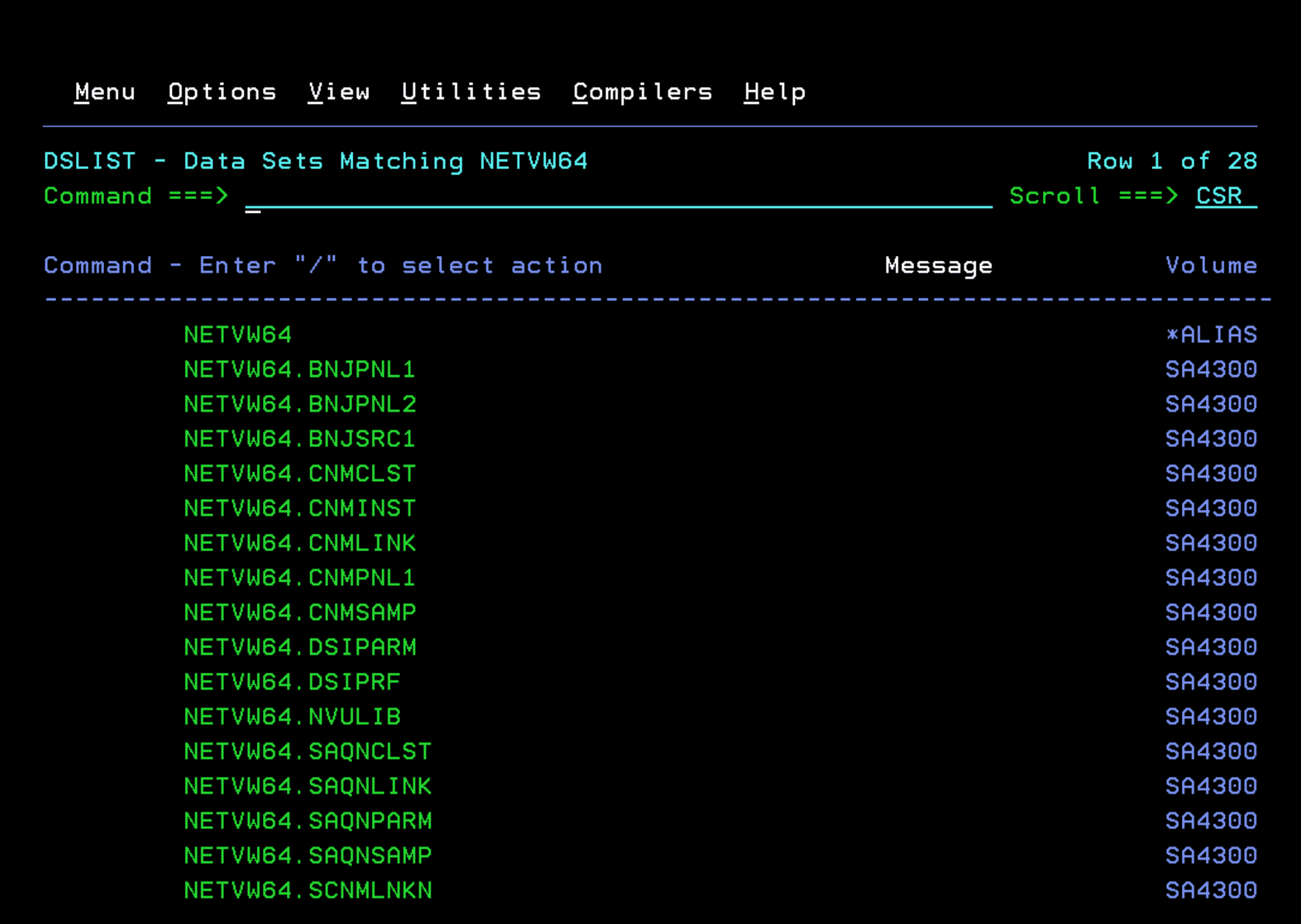The height and width of the screenshot is (924, 1301).
Task: Select the NETVW64 alias entry
Action: click(x=238, y=335)
